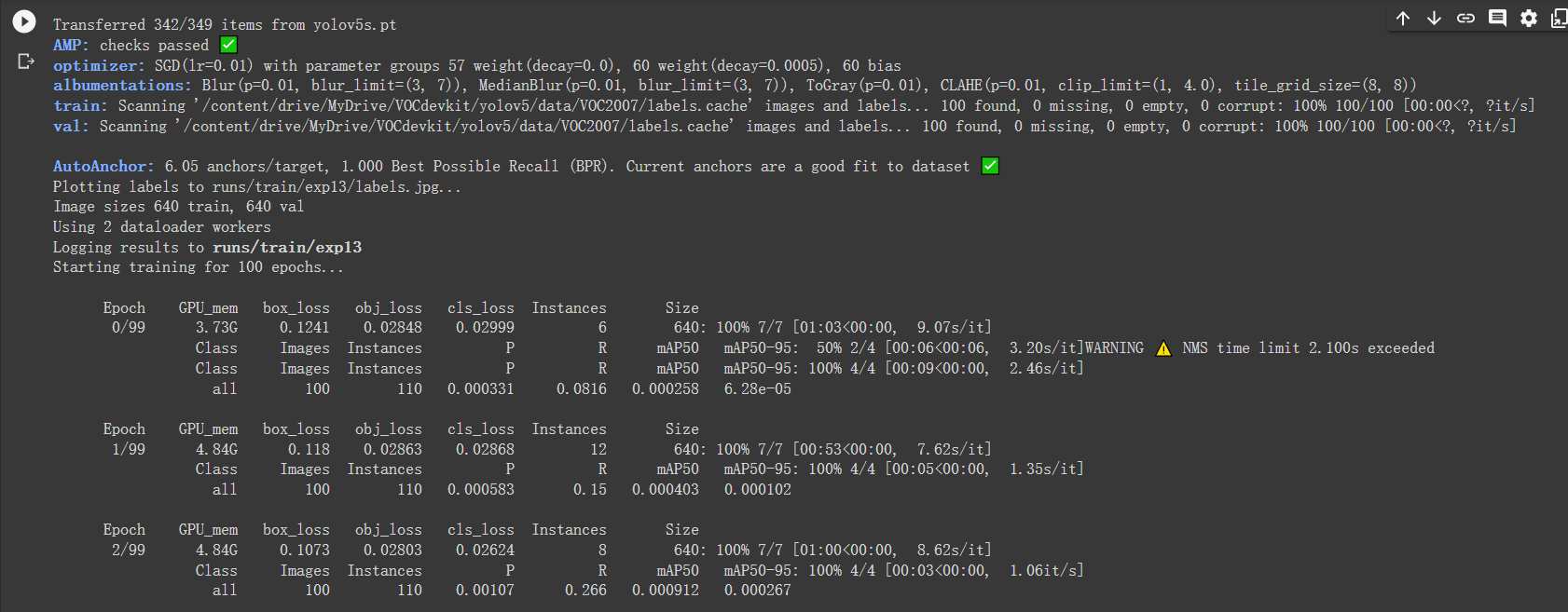
Task: Click the blue 'optimizer:' label
Action: tap(99, 65)
